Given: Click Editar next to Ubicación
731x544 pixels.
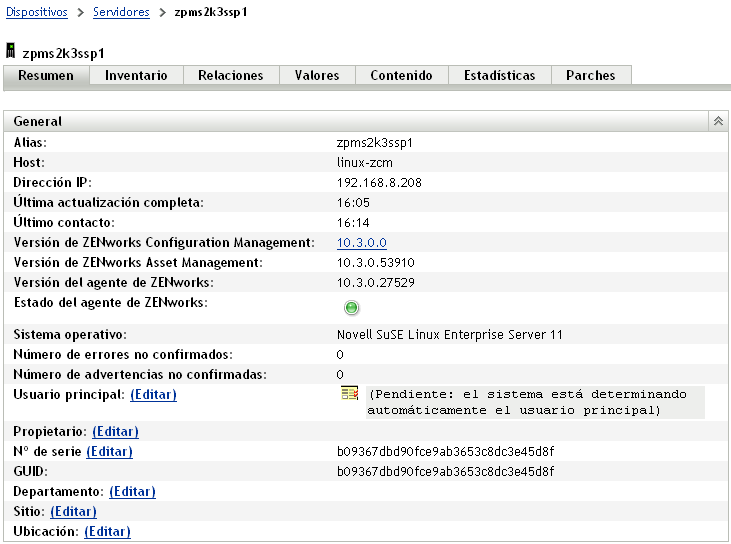Looking at the screenshot, I should (107, 532).
